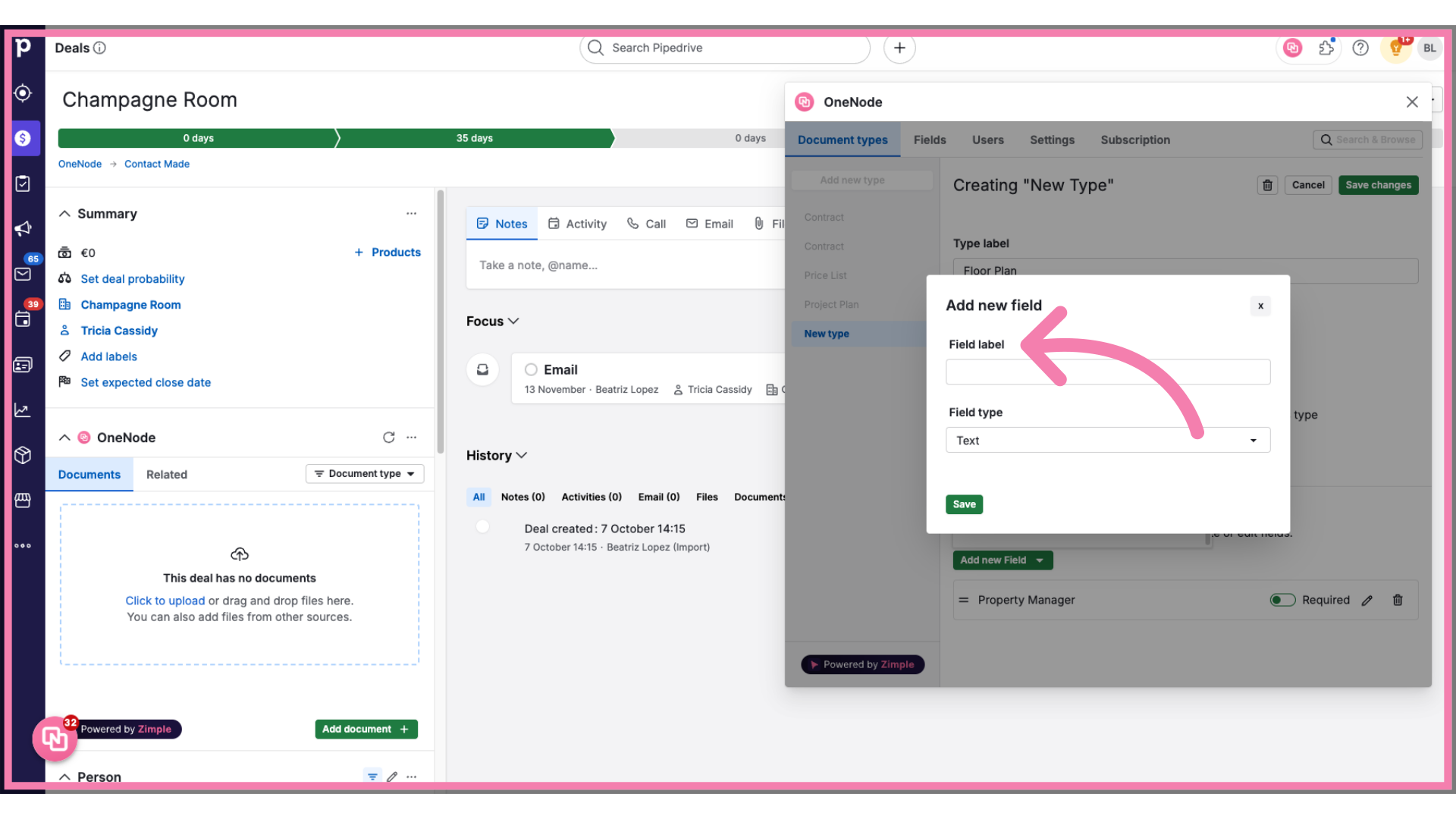Collapse the Summary section
The width and height of the screenshot is (1456, 819).
pyautogui.click(x=65, y=214)
